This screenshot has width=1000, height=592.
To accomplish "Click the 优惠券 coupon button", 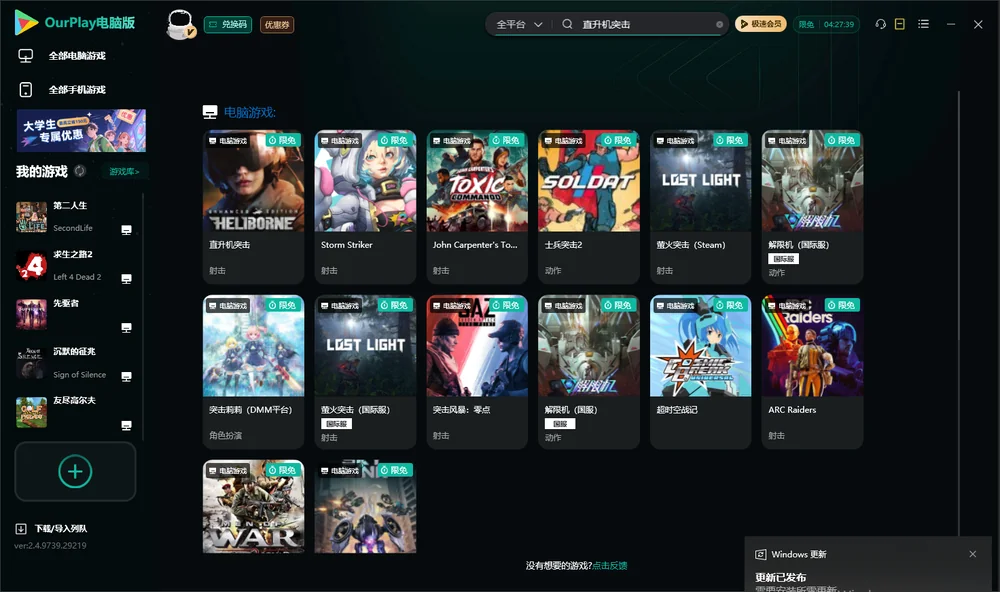I will coord(277,25).
